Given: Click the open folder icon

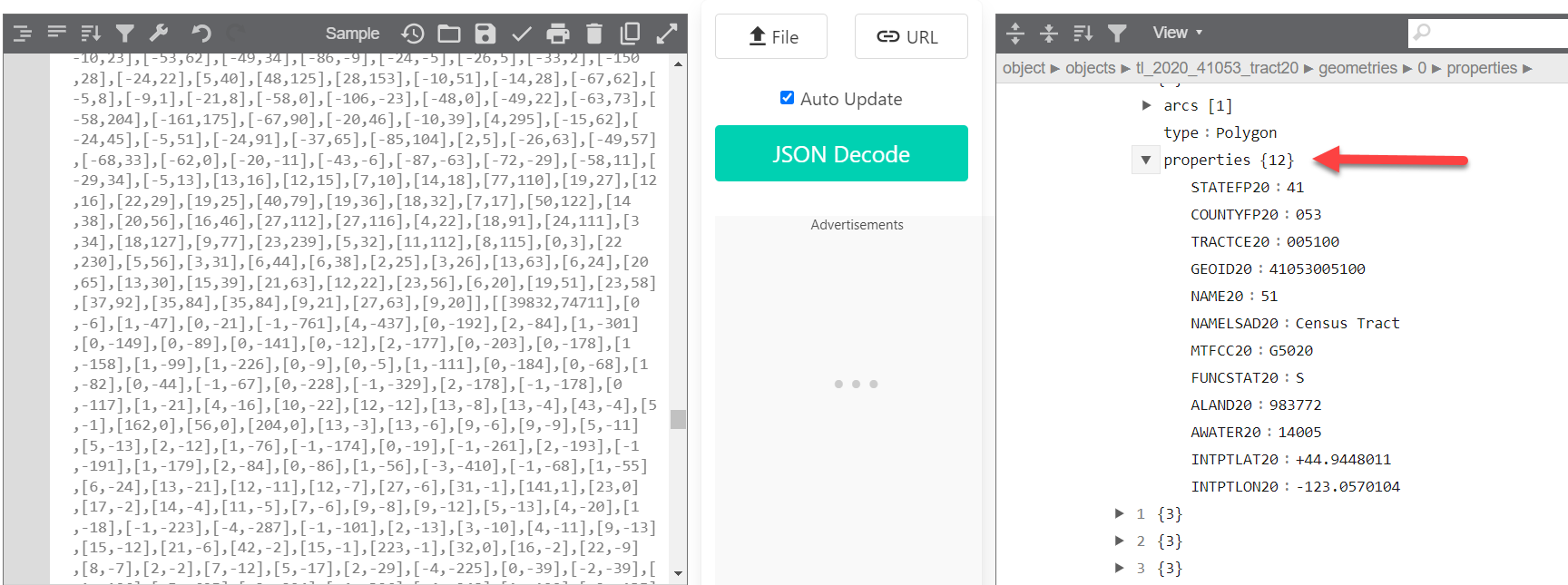Looking at the screenshot, I should click(449, 34).
